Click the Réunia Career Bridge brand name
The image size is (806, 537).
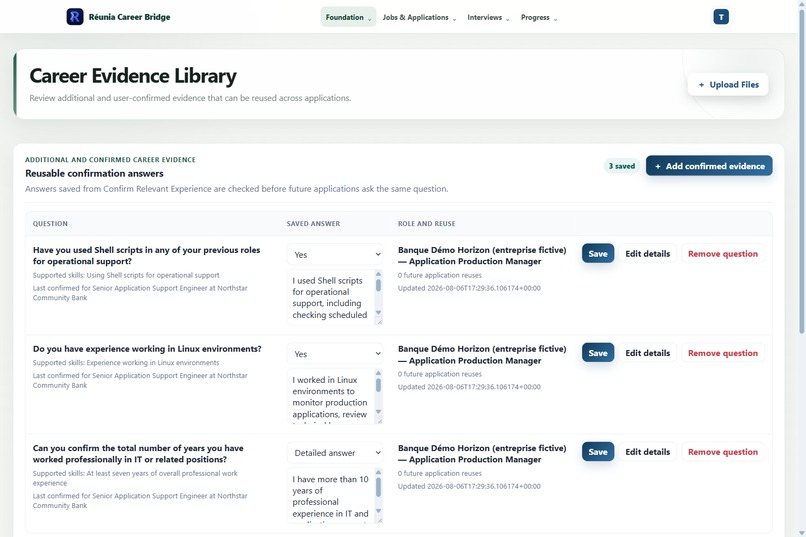129,17
